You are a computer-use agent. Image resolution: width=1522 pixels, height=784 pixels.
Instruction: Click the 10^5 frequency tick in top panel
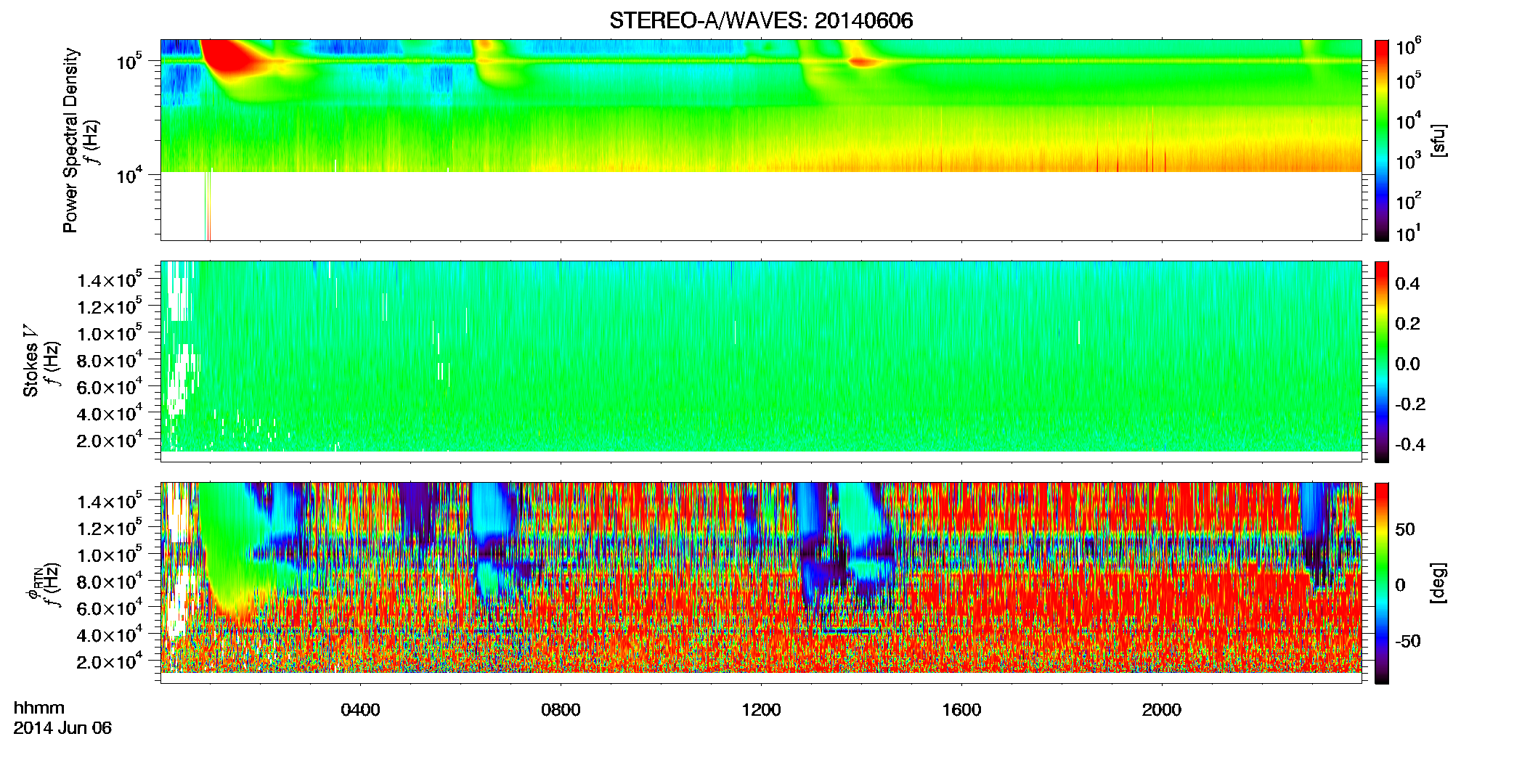pos(130,61)
